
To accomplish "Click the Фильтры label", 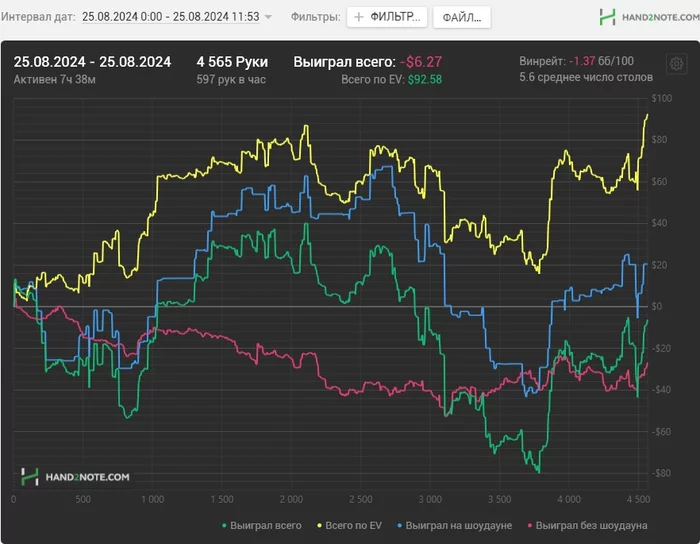I will point(316,17).
